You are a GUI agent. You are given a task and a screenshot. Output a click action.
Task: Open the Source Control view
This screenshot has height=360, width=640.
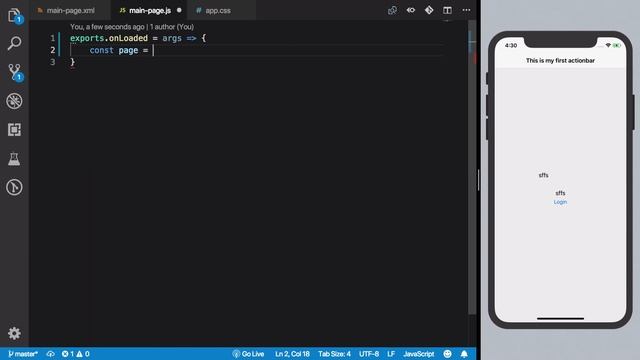point(14,72)
